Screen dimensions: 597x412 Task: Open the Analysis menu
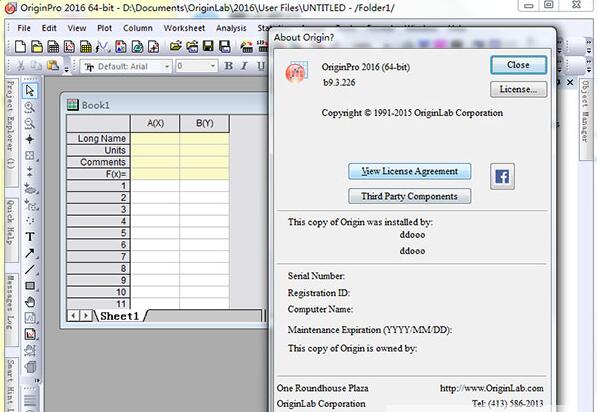(x=231, y=28)
